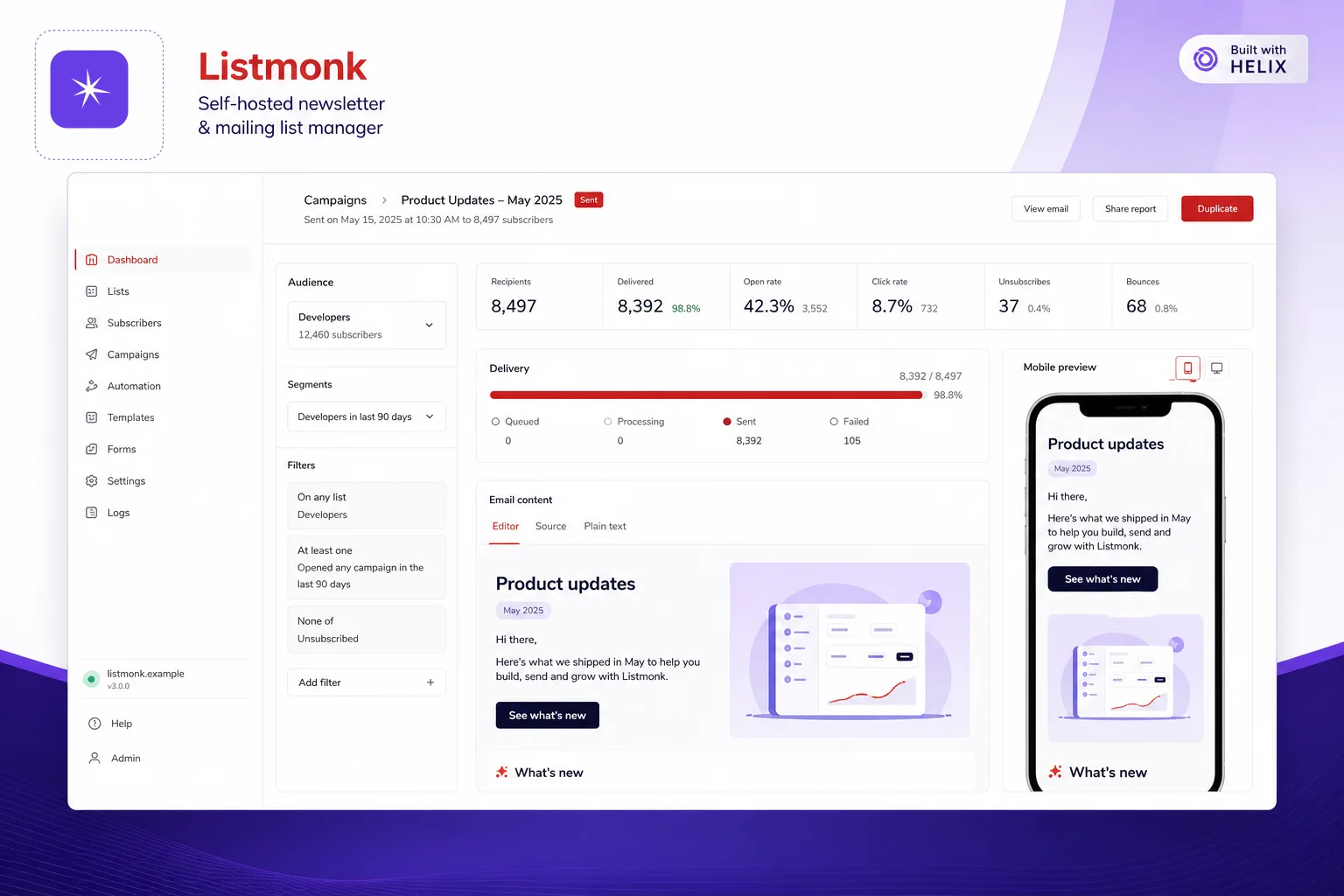Viewport: 1344px width, 896px height.
Task: Switch to mobile preview phone icon
Action: tap(1187, 368)
